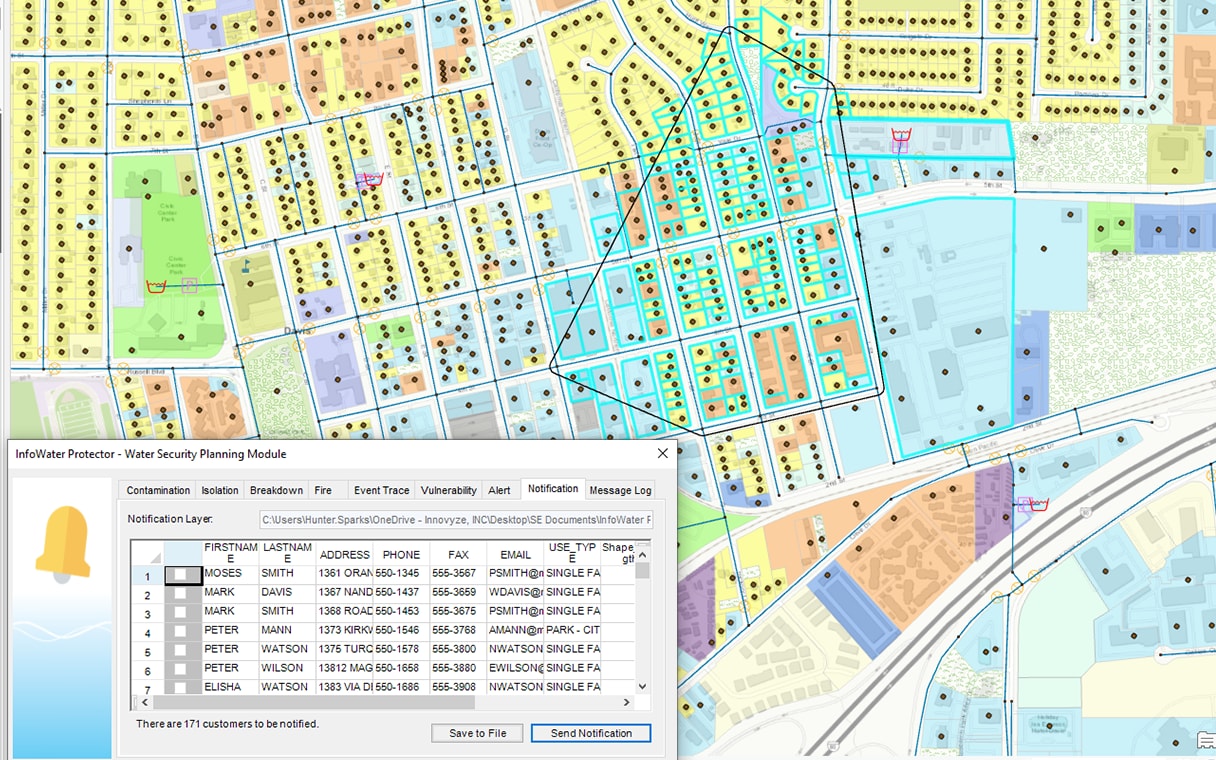Click the blue flag marker on the map
The image size is (1216, 760).
click(x=247, y=266)
